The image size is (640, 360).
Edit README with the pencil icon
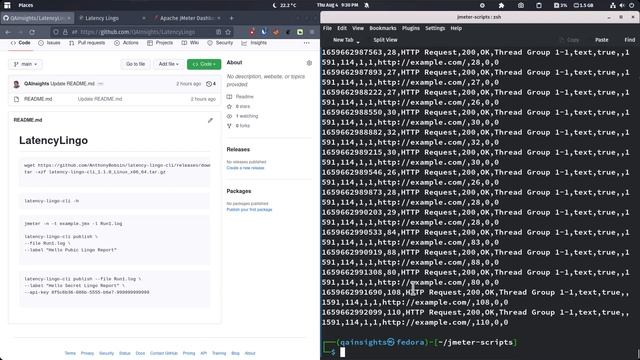click(210, 120)
